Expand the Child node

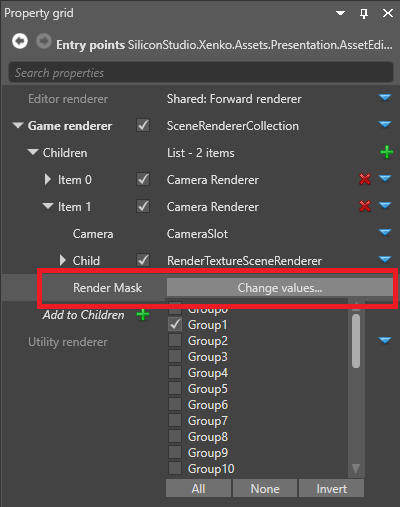point(62,260)
